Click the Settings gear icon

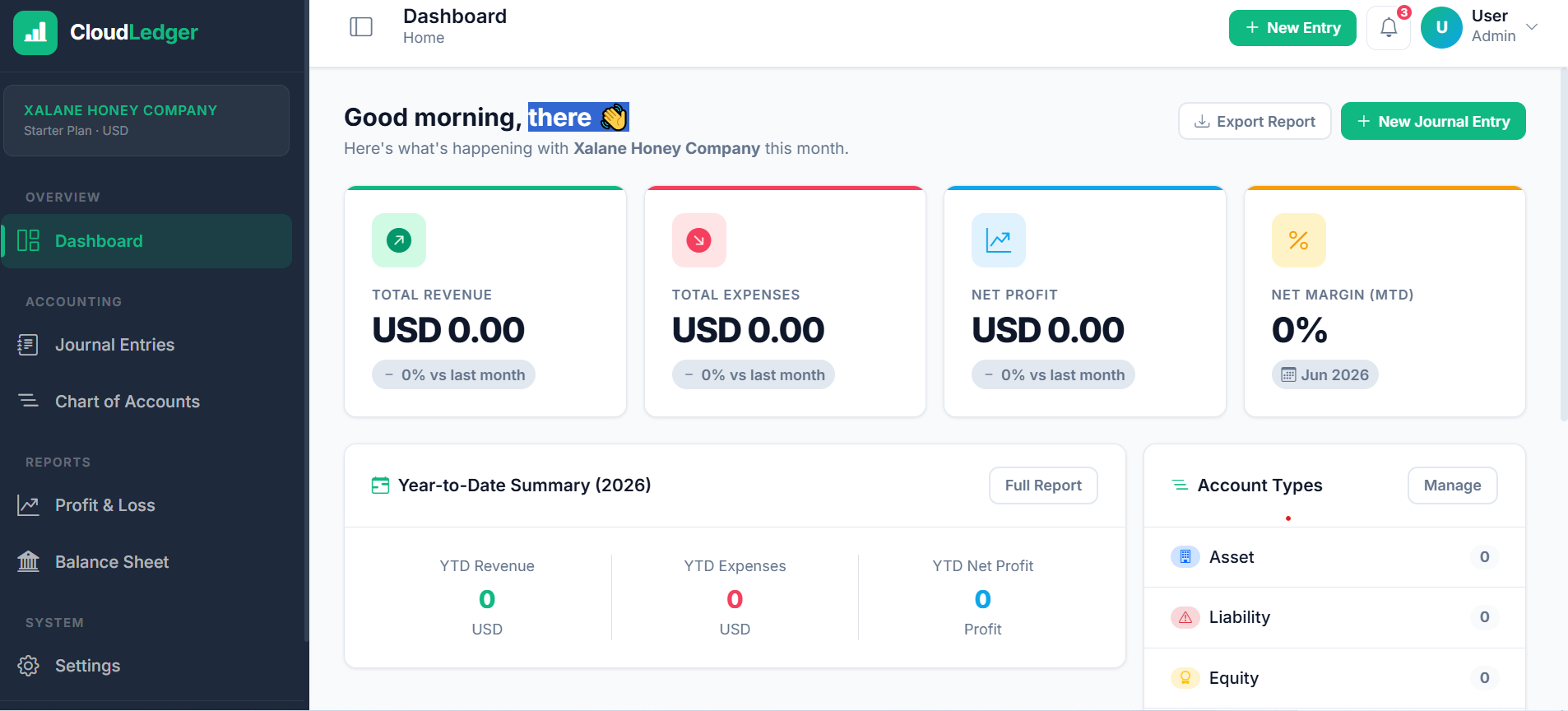[x=29, y=666]
